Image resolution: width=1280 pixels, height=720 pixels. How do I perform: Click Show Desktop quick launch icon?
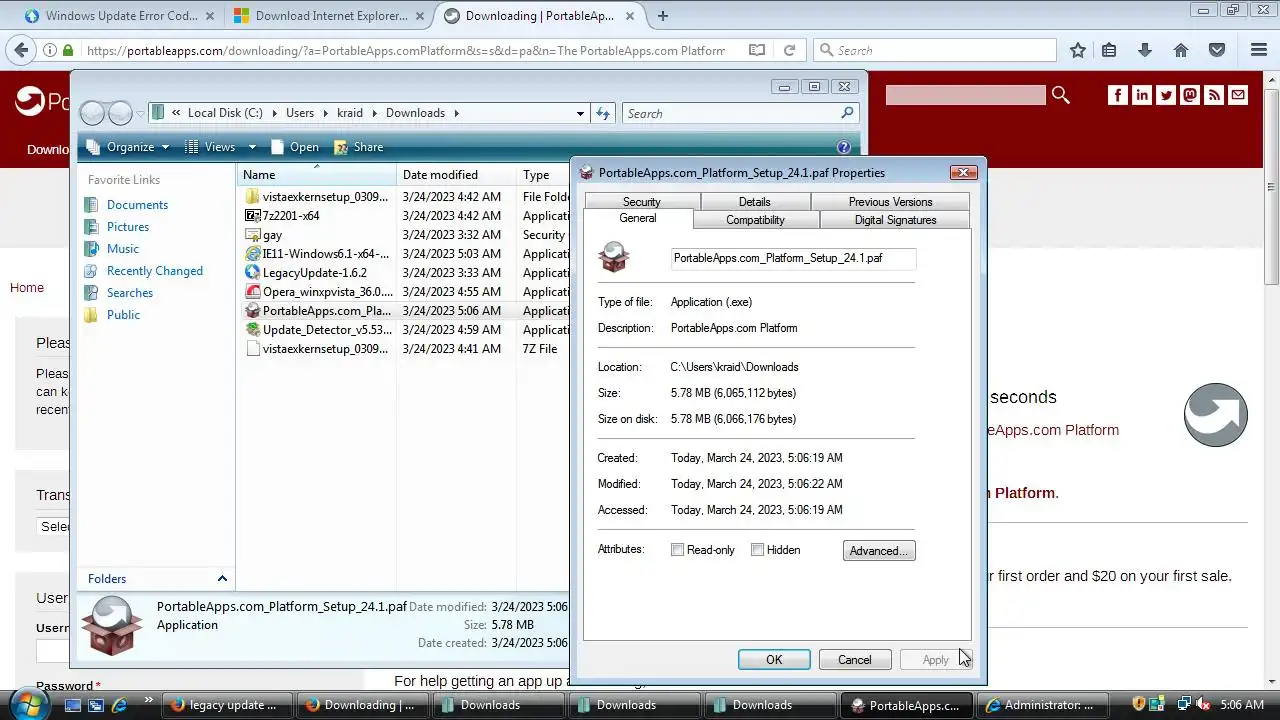(x=72, y=705)
